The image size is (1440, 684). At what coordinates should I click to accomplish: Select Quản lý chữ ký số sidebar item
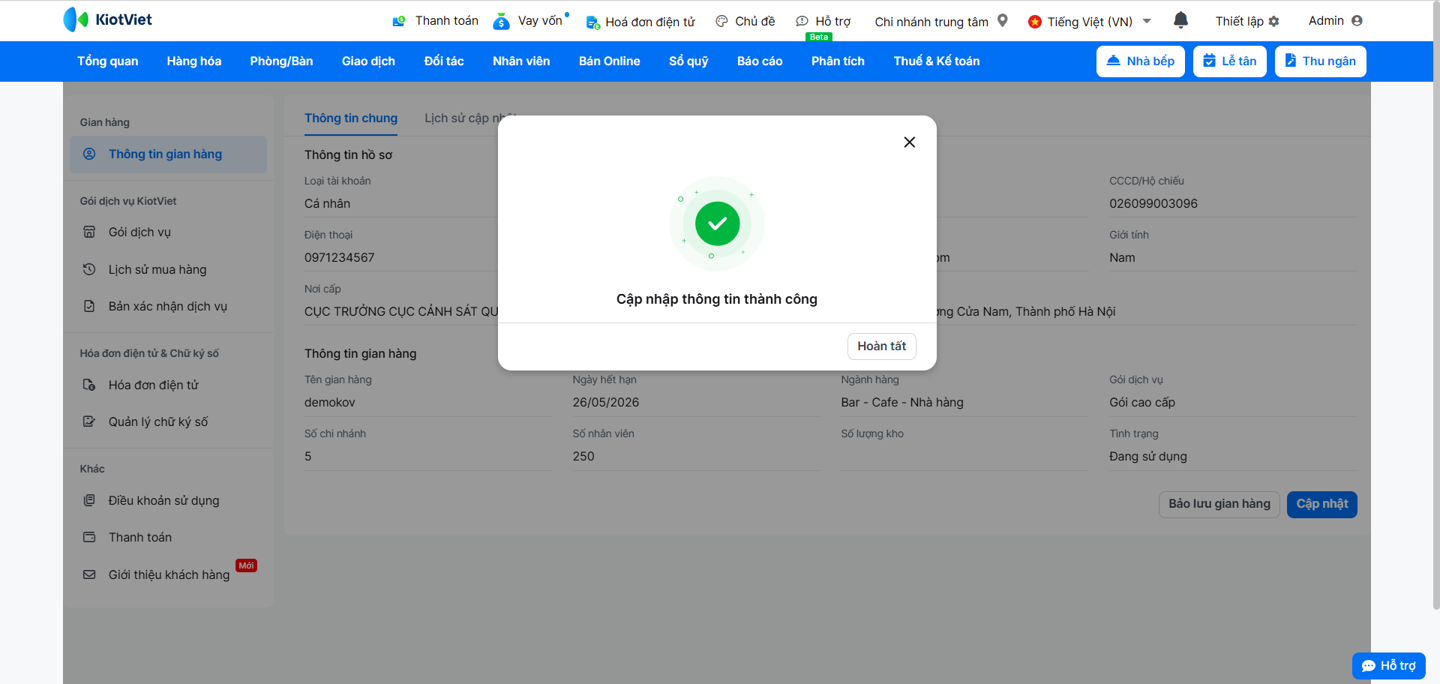[x=168, y=422]
